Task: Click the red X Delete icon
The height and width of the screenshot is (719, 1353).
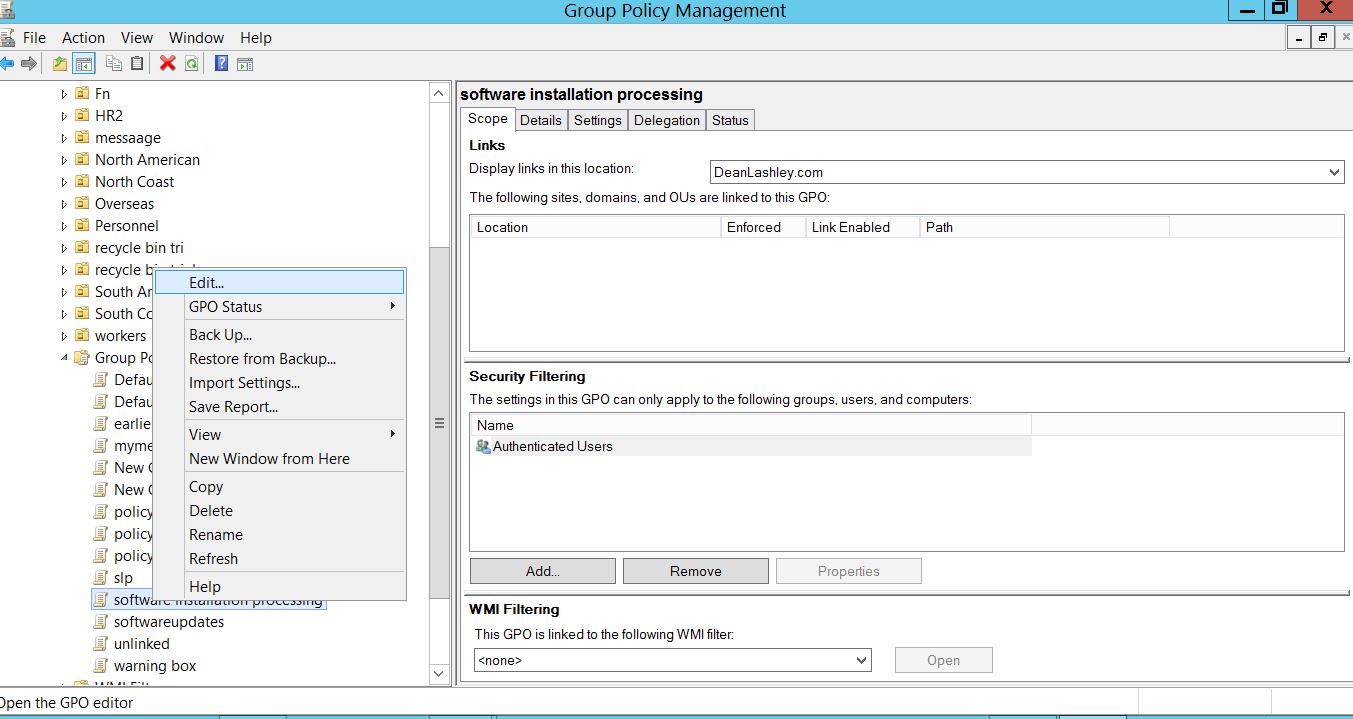Action: (167, 64)
